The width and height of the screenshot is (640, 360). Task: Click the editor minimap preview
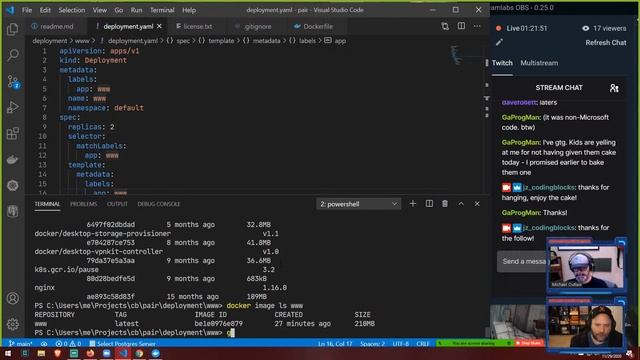455,55
